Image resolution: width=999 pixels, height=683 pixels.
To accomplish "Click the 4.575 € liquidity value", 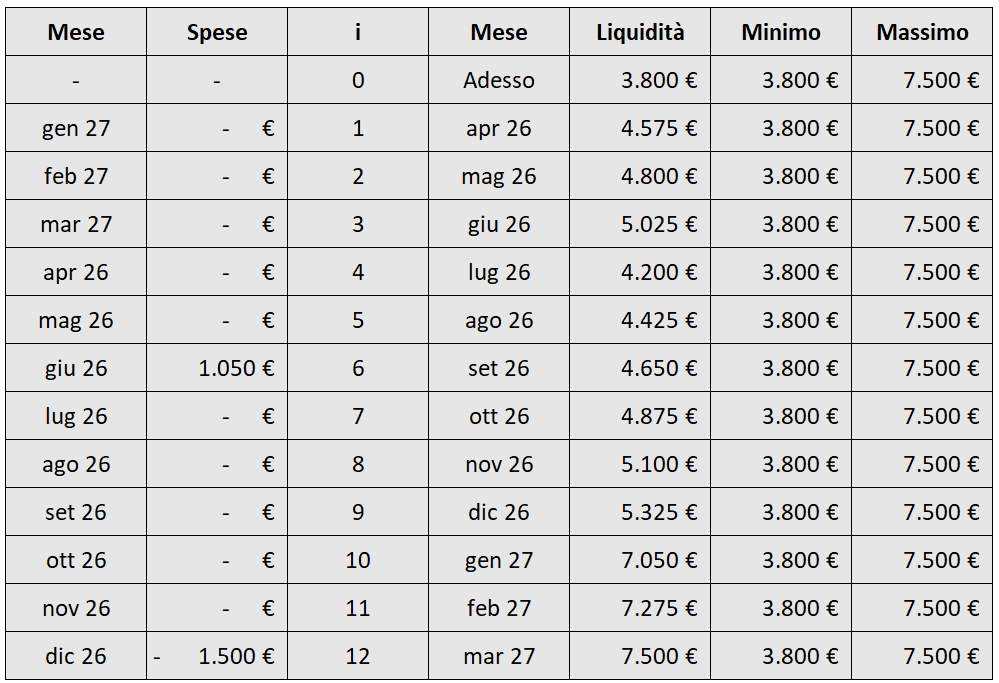I will click(x=658, y=128).
